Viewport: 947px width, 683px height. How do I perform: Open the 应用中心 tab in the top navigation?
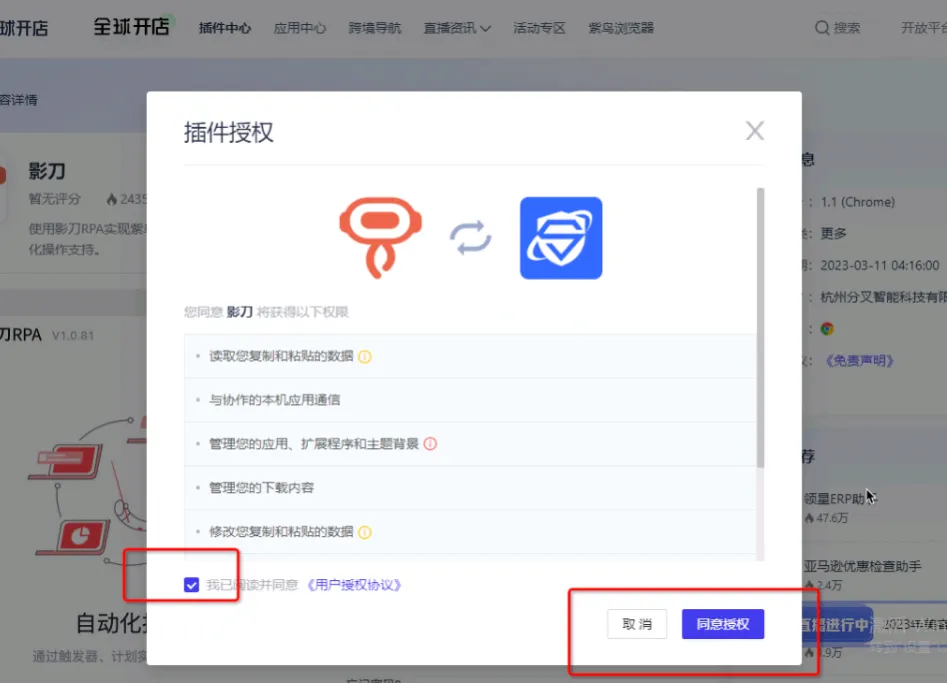[300, 28]
